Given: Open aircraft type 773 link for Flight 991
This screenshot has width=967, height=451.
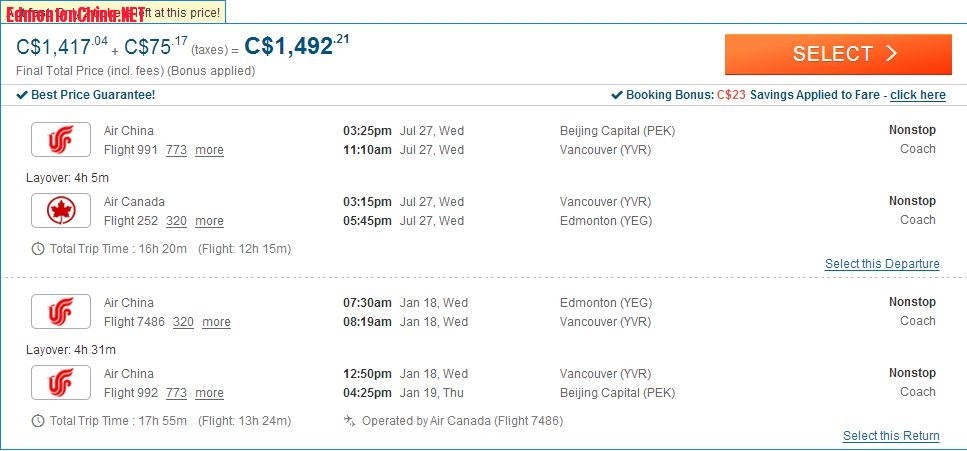Looking at the screenshot, I should (176, 150).
